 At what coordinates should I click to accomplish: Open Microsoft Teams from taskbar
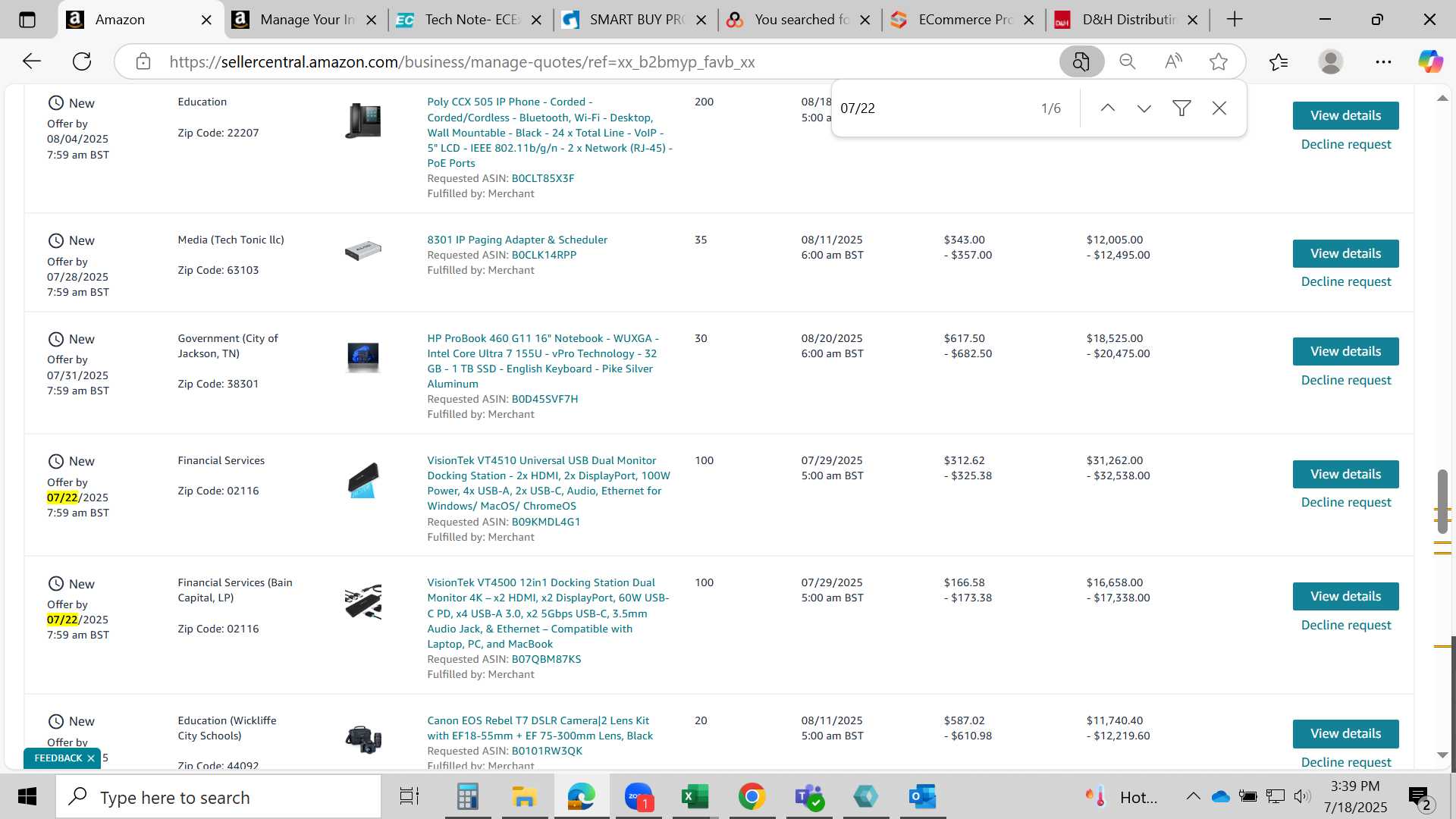pos(809,797)
